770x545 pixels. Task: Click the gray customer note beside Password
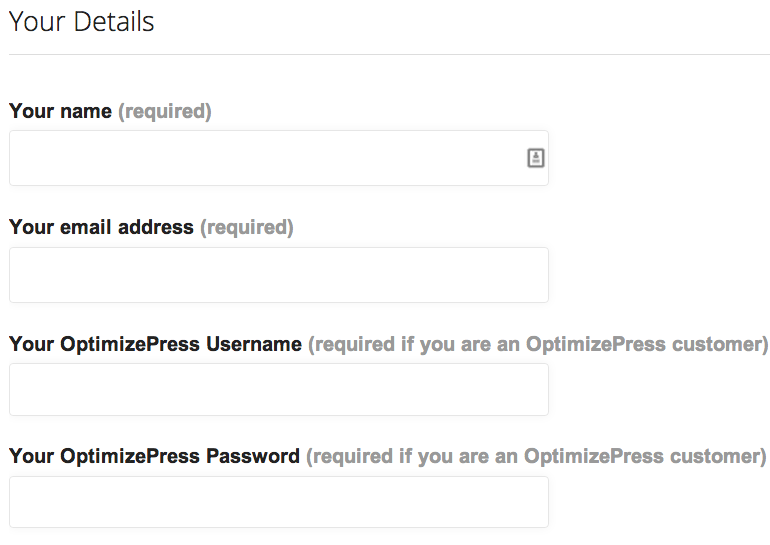click(536, 456)
